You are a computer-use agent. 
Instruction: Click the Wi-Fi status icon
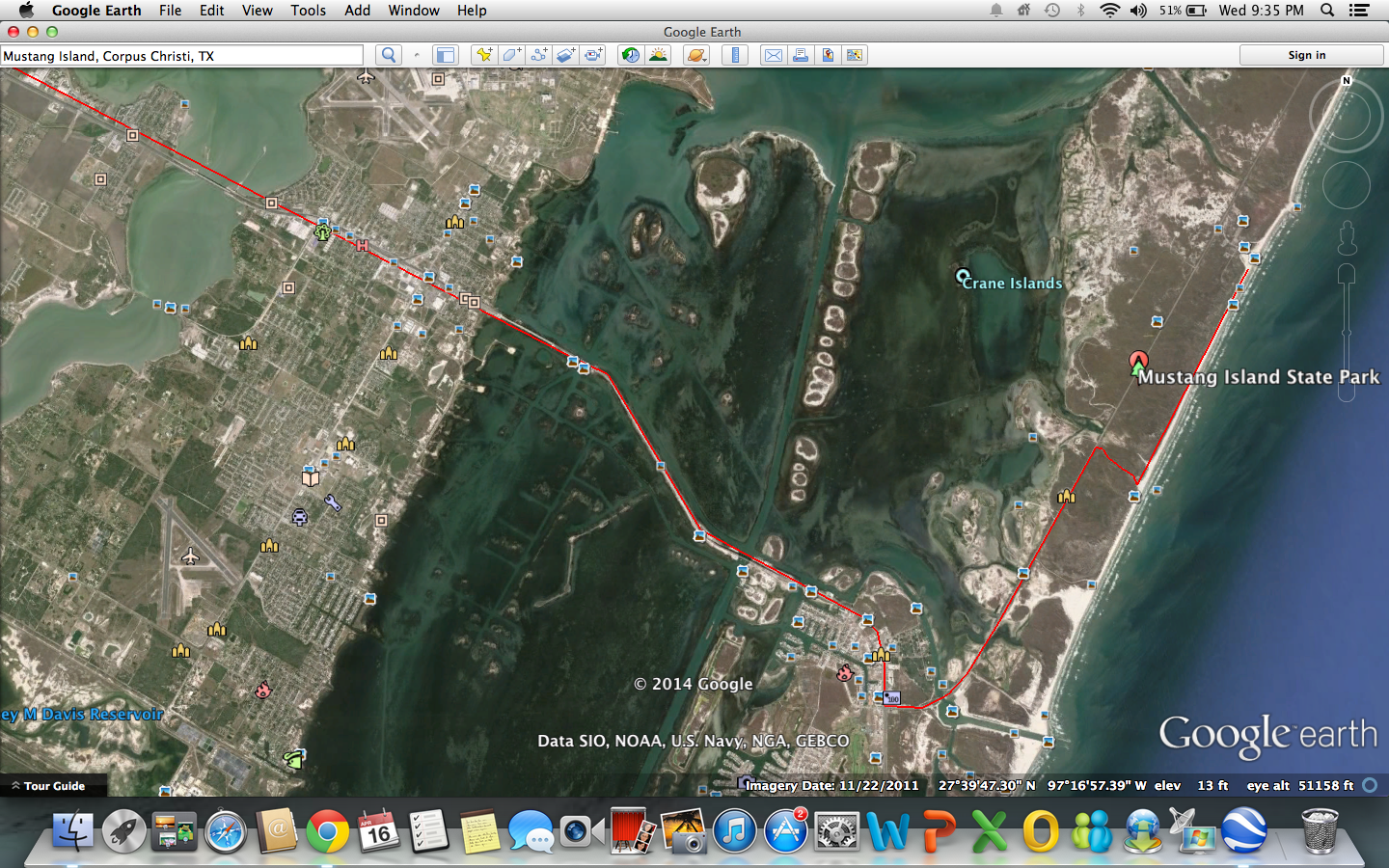[1109, 10]
